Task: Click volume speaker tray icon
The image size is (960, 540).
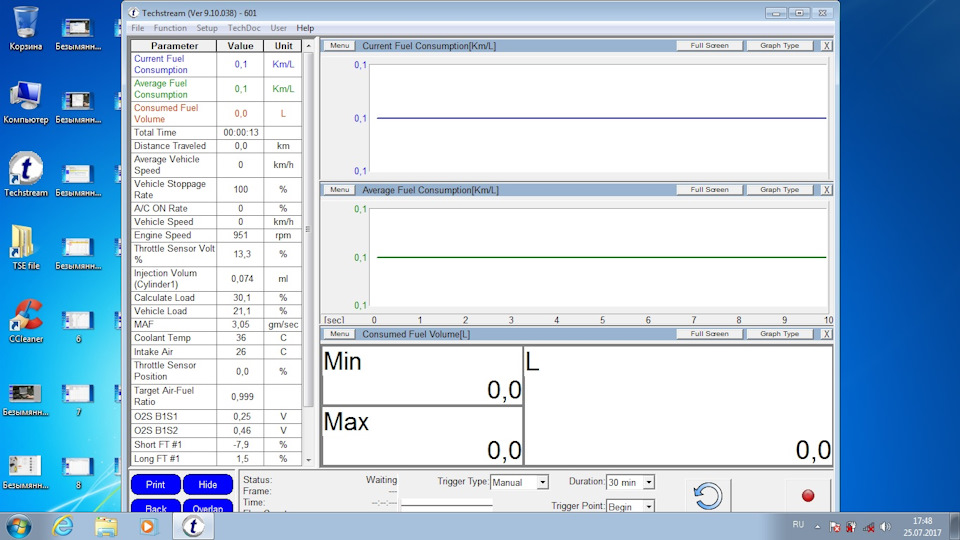Action: pos(885,527)
